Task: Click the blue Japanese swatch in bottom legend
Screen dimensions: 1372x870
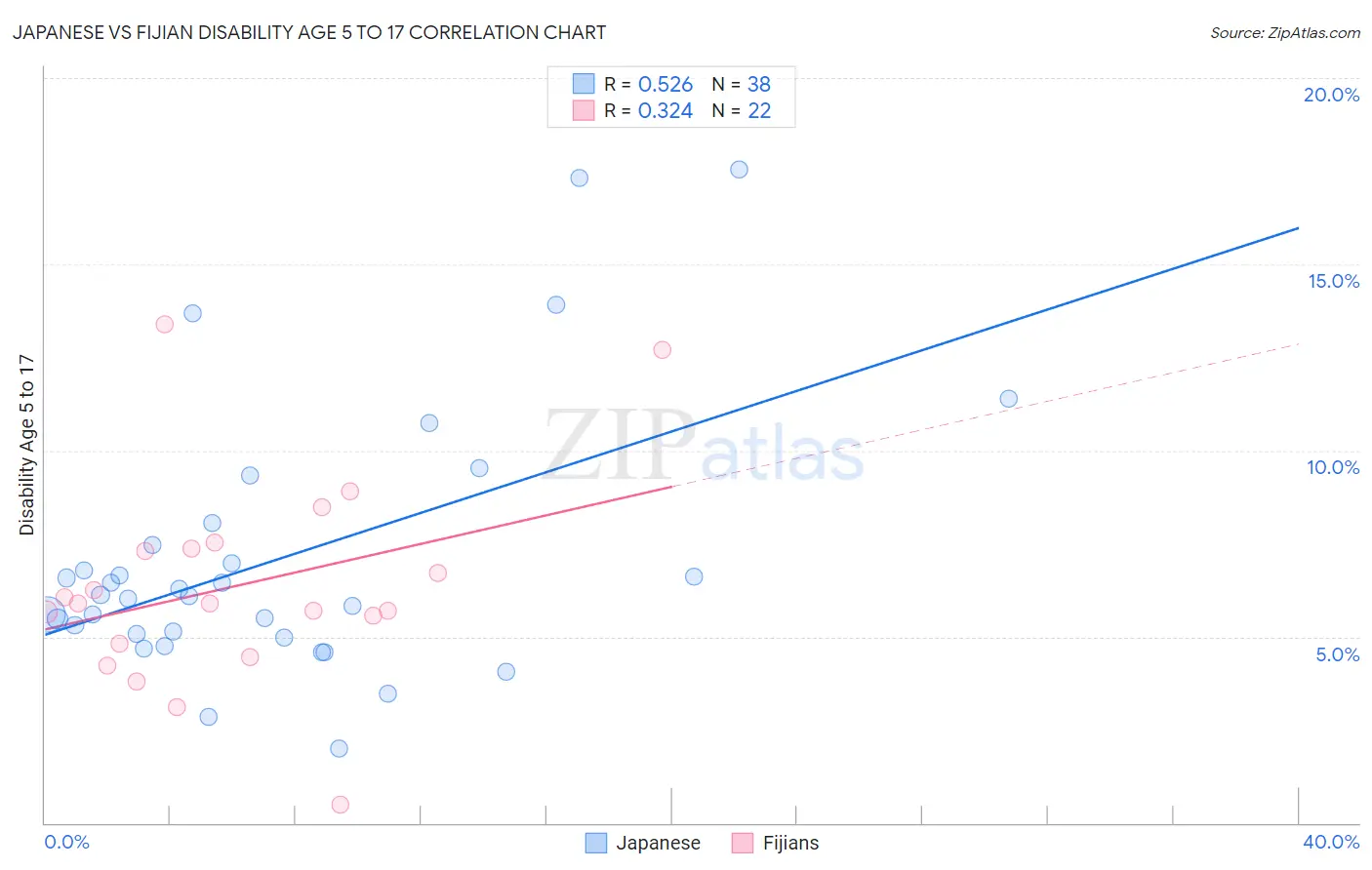Action: pyautogui.click(x=596, y=844)
